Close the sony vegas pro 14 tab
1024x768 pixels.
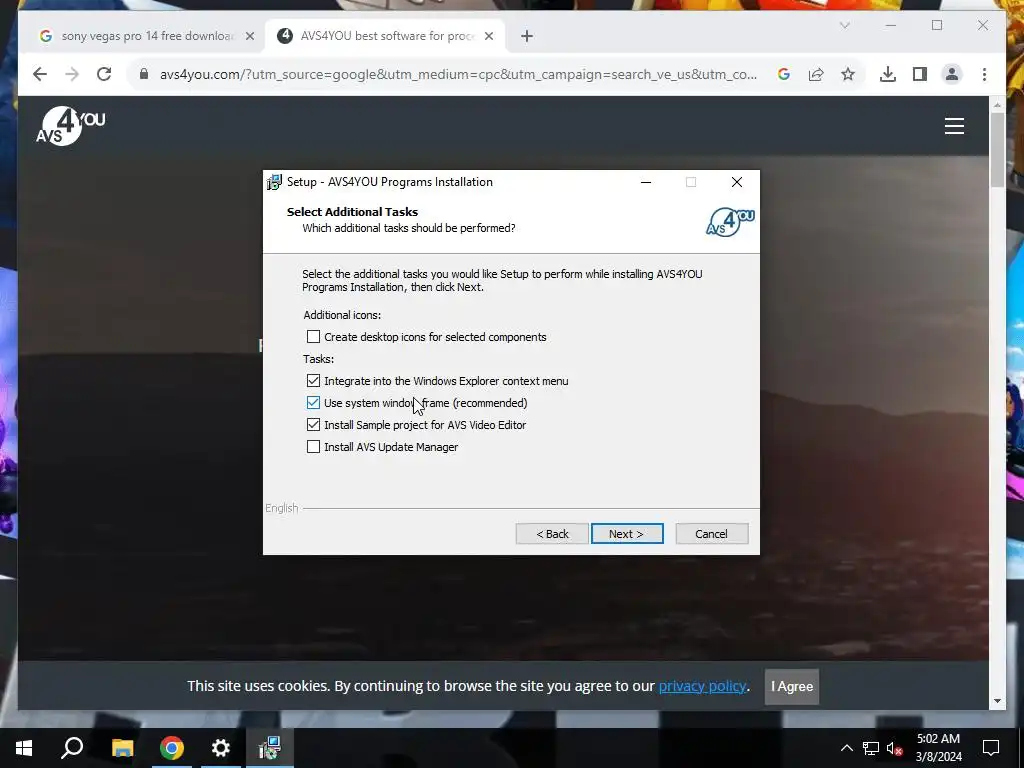pos(249,36)
